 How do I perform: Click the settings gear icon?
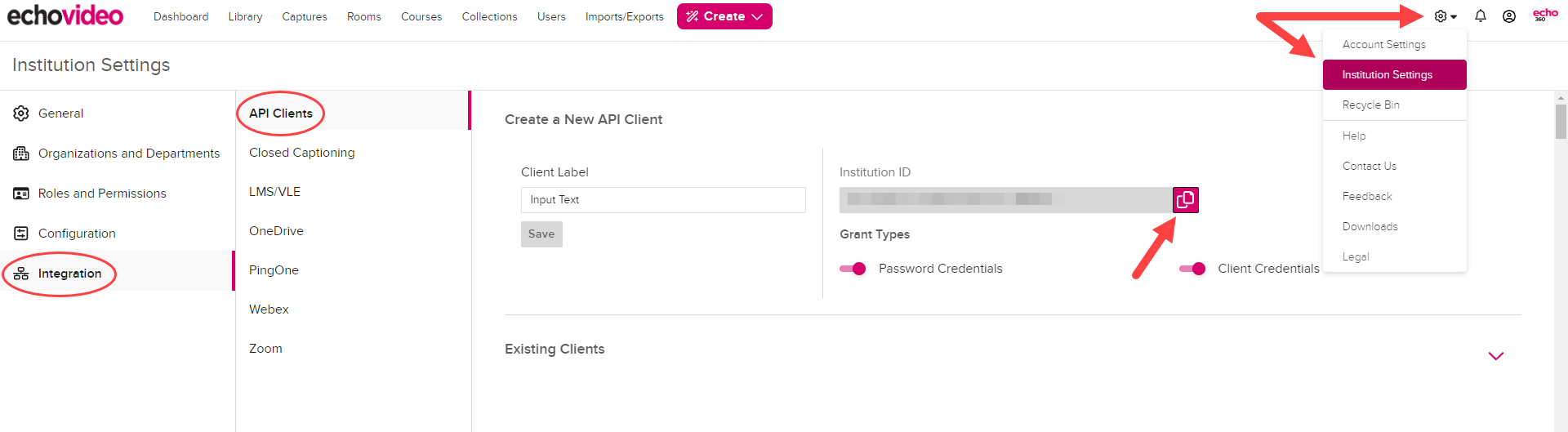point(1442,16)
